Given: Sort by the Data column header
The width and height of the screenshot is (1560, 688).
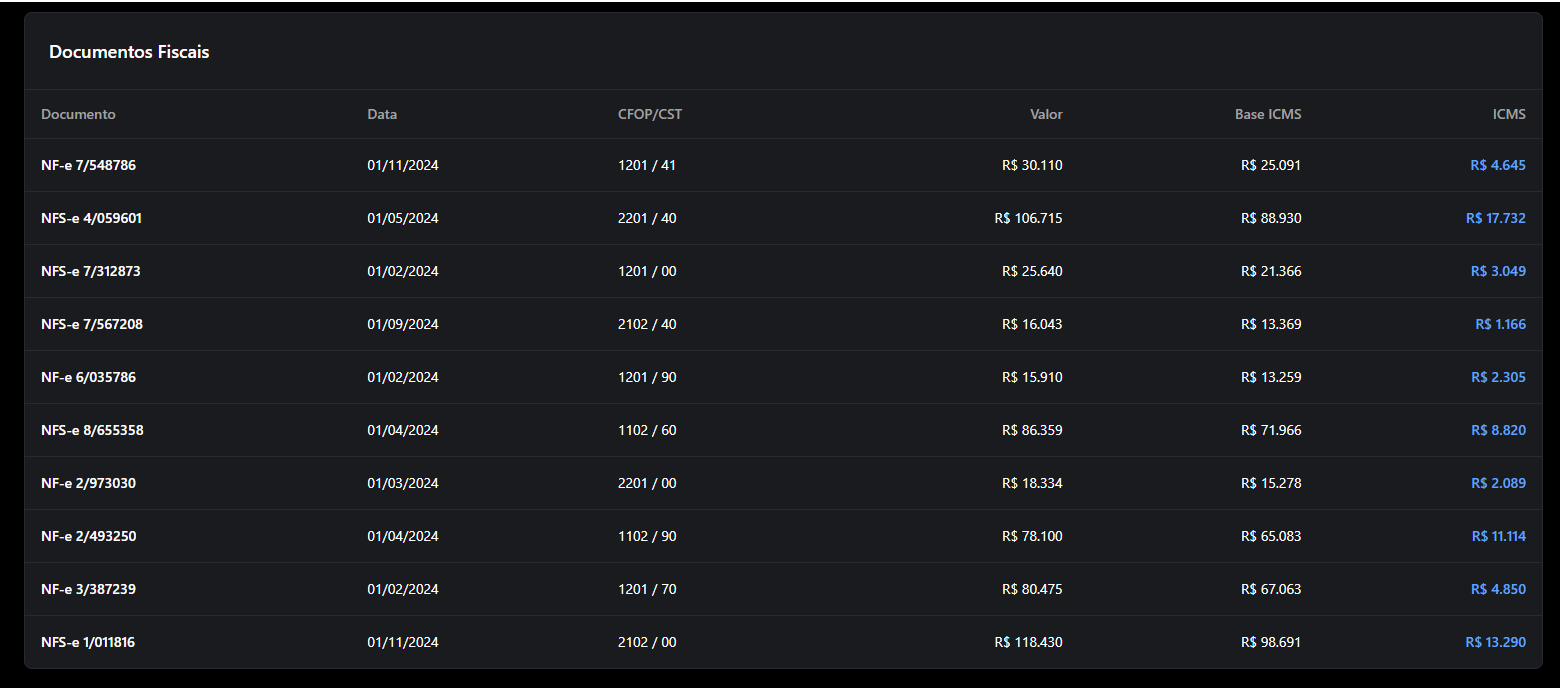Looking at the screenshot, I should tap(382, 114).
